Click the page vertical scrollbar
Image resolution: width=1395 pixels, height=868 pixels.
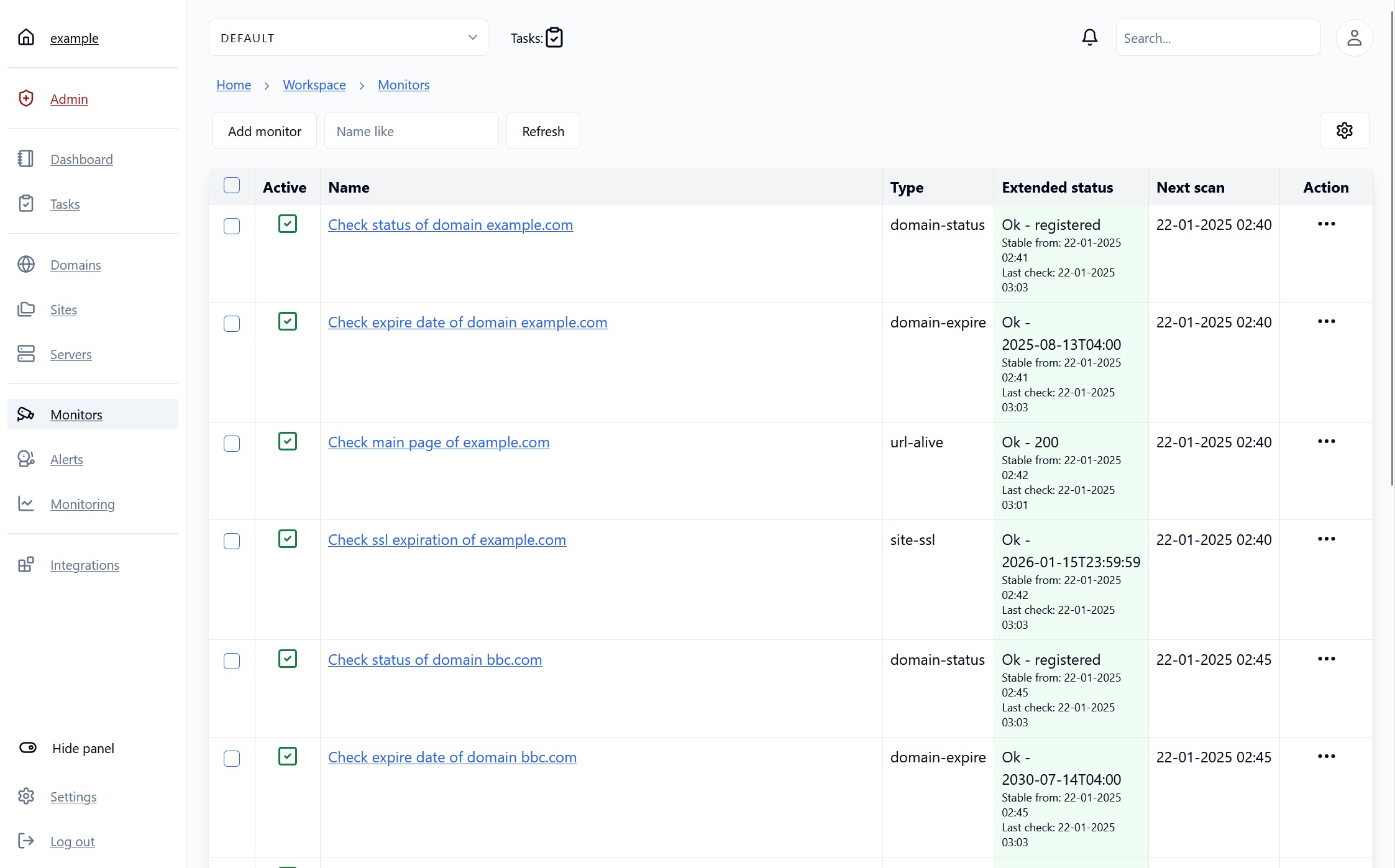[1392, 249]
